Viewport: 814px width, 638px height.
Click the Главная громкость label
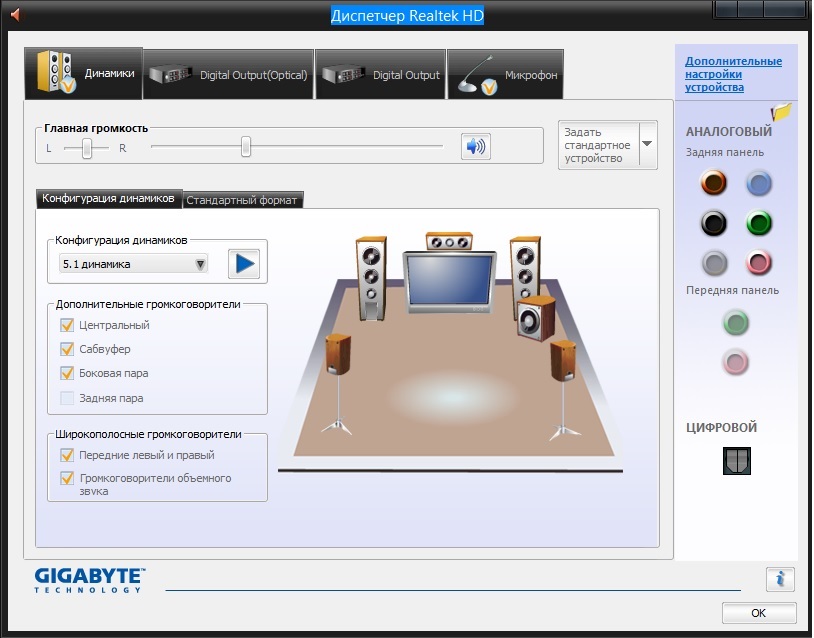pos(96,128)
